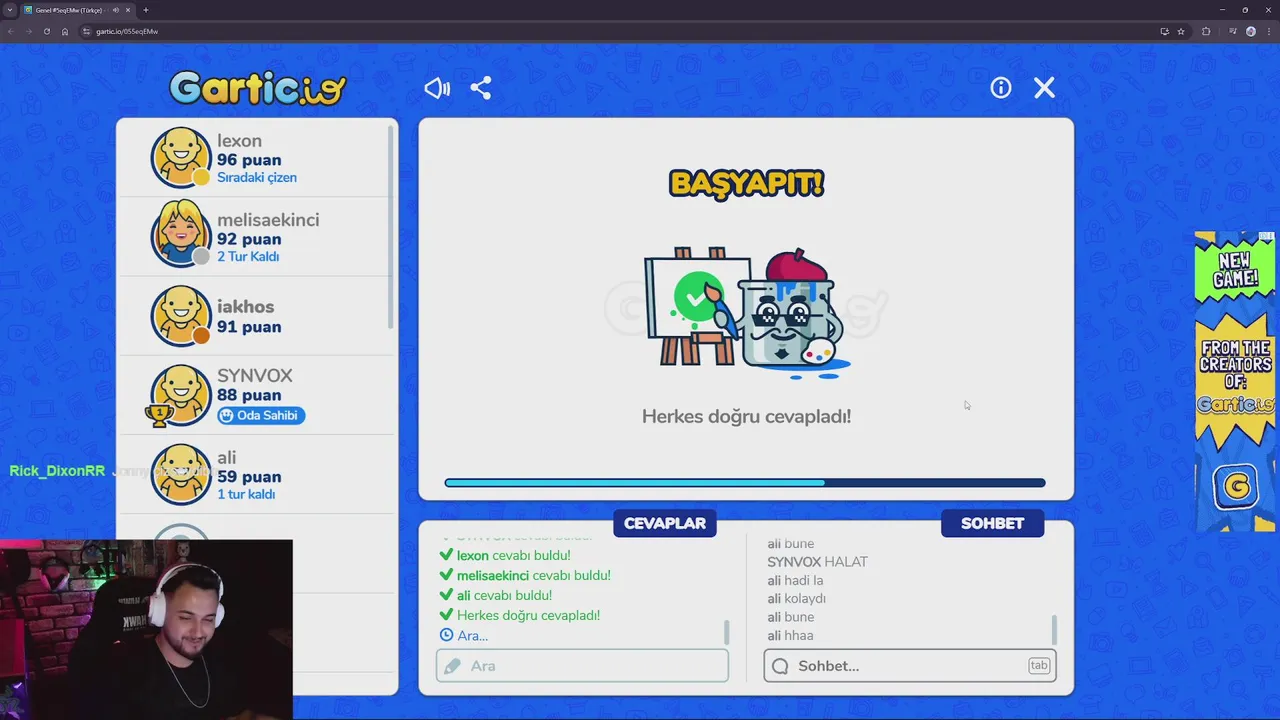Viewport: 1280px width, 720px height.
Task: Click the 'SYNVOX HALAT' chat message
Action: [817, 562]
